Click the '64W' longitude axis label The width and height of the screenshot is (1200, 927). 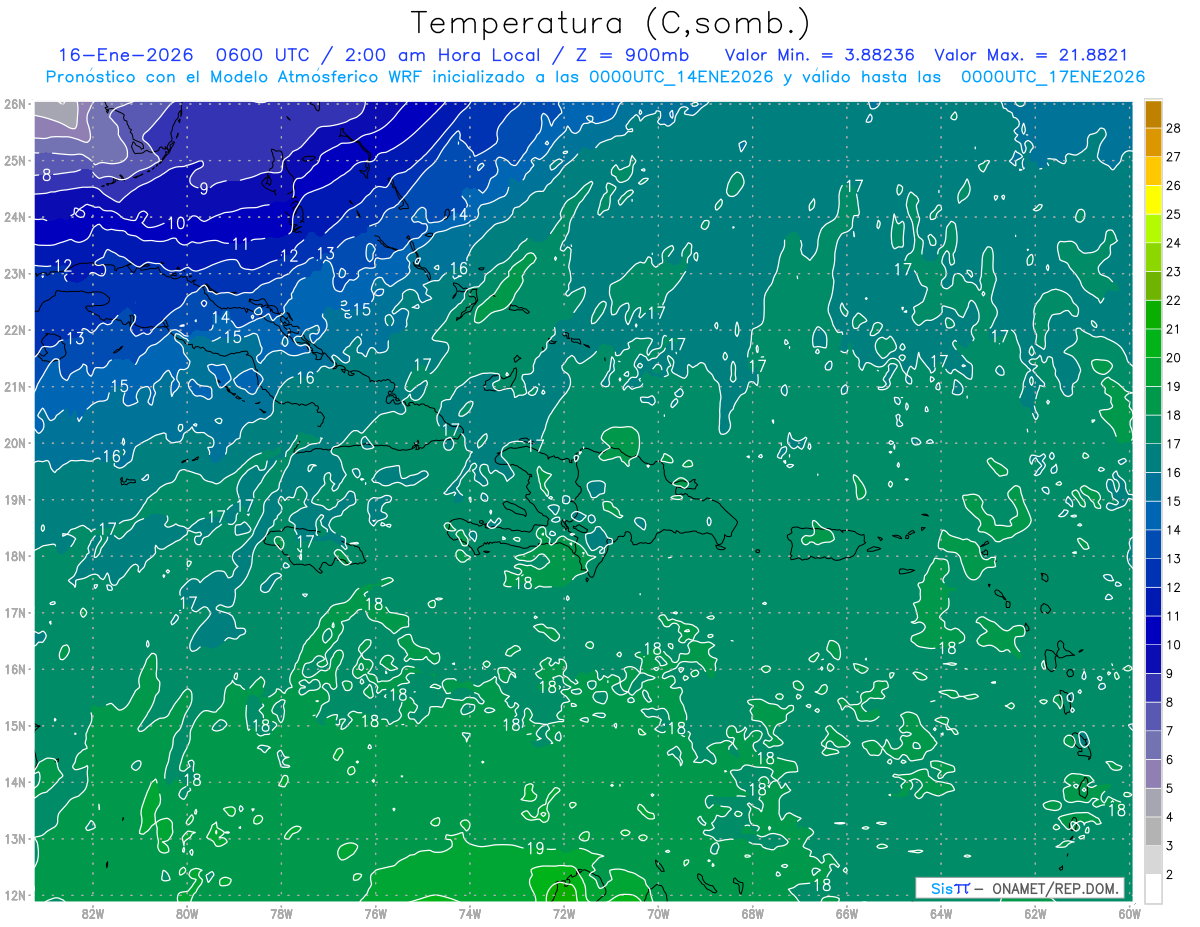point(940,913)
